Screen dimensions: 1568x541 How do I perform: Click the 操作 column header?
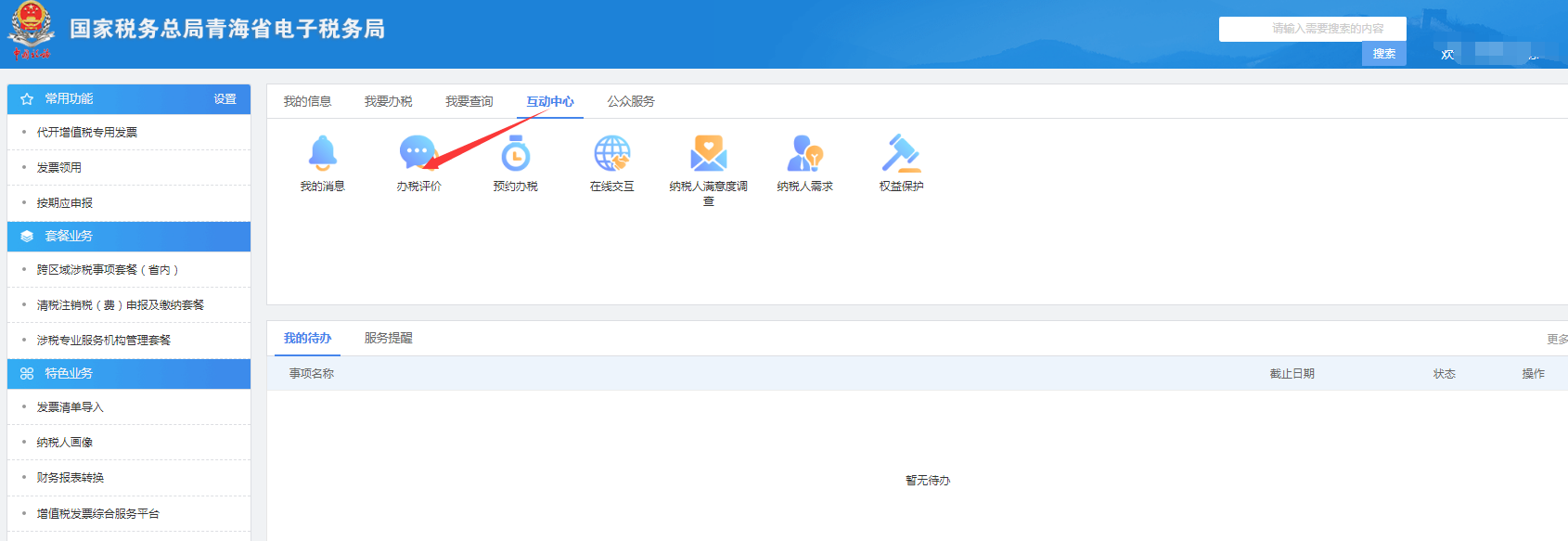(x=1534, y=374)
